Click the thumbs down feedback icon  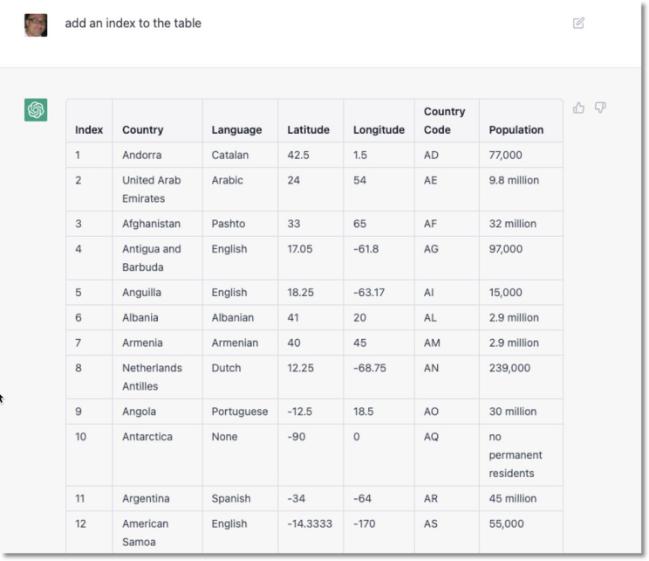click(x=600, y=108)
